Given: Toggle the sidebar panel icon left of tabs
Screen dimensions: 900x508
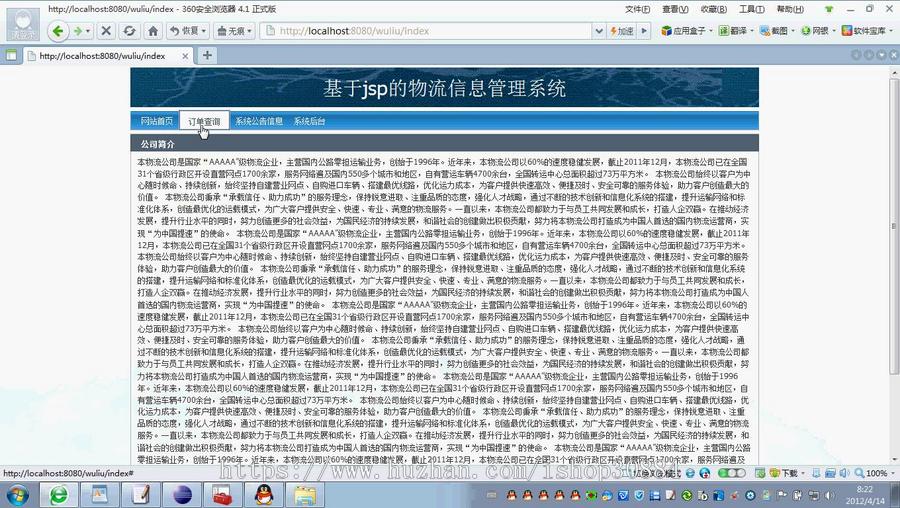Looking at the screenshot, I should 11,55.
